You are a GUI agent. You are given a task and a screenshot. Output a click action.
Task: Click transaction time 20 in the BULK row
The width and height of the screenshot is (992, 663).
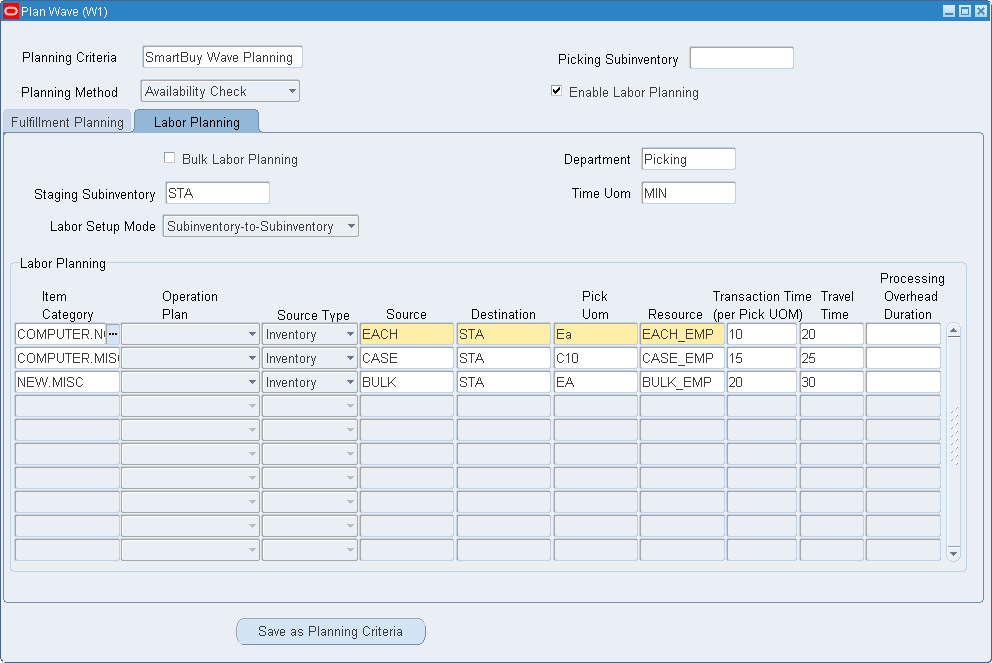762,382
